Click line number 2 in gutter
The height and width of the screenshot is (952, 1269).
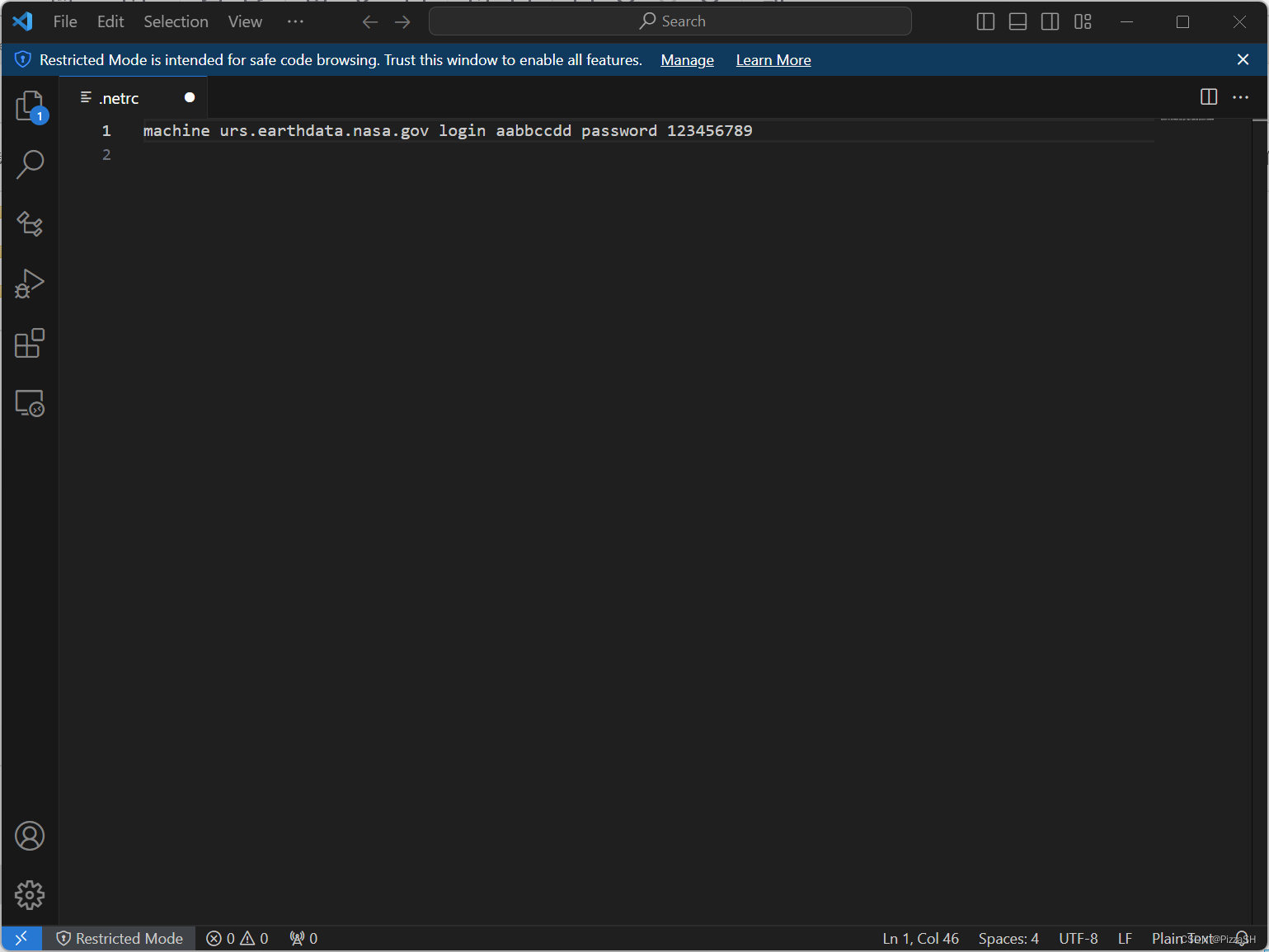106,154
